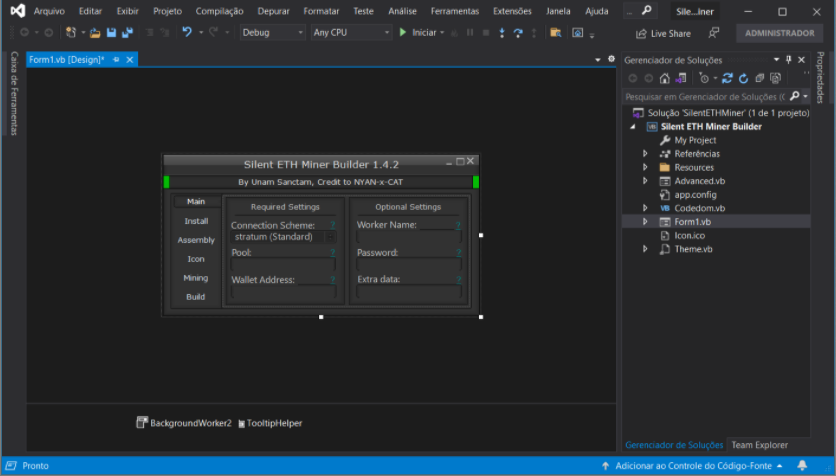
Task: Click the Sync with Active Document icon
Action: pos(727,78)
